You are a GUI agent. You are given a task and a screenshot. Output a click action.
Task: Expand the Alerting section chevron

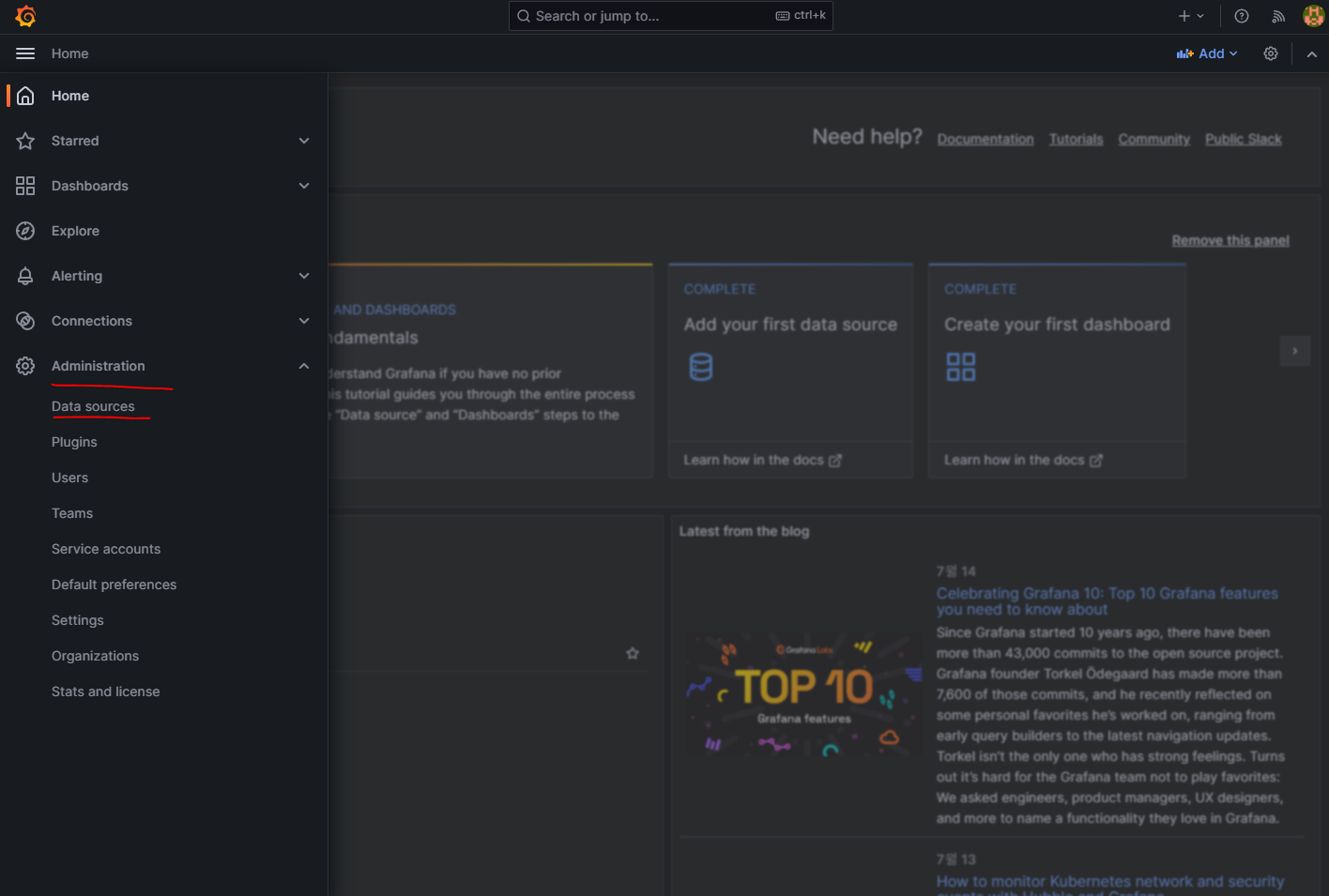(x=304, y=276)
